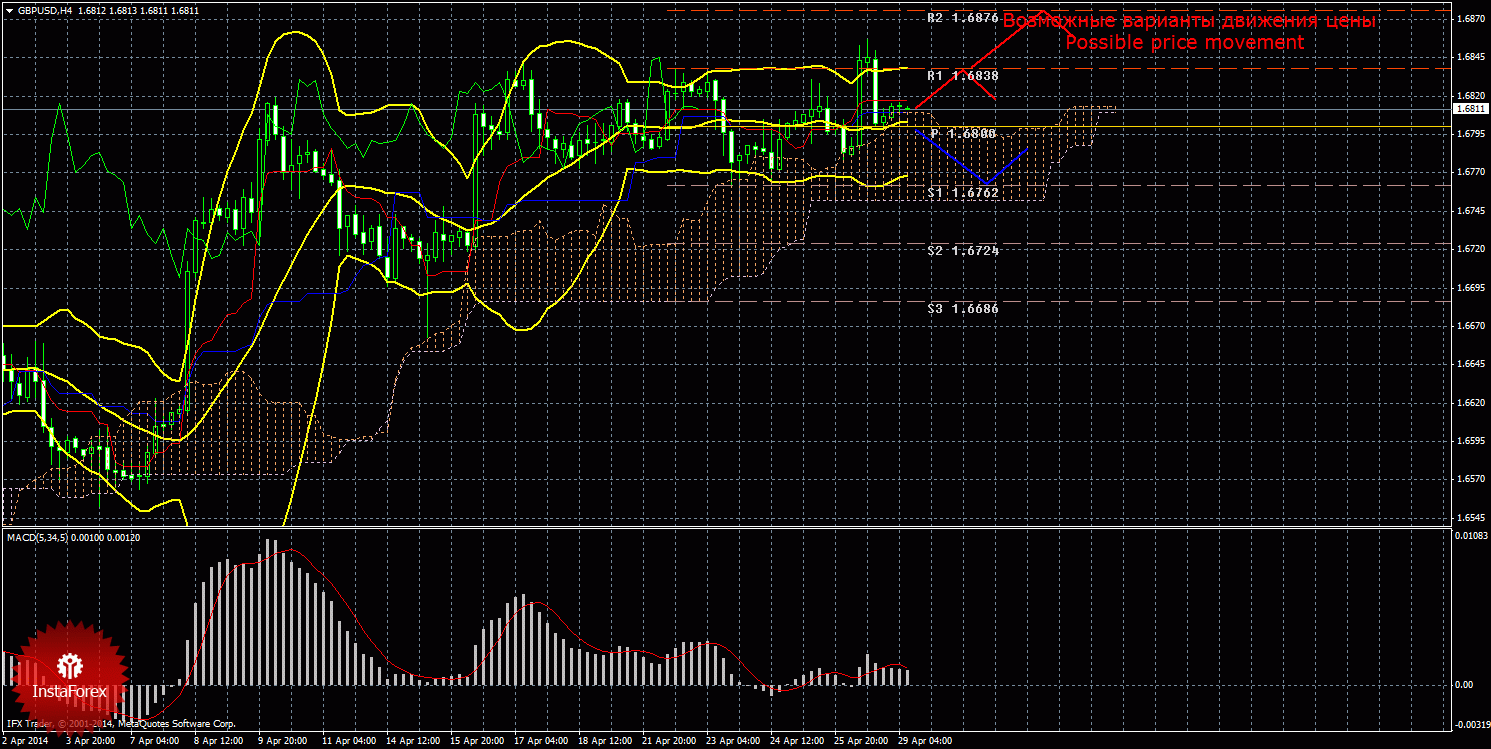Select the P 1.6800 pivot label
Viewport: 1491px width, 749px height.
(962, 133)
